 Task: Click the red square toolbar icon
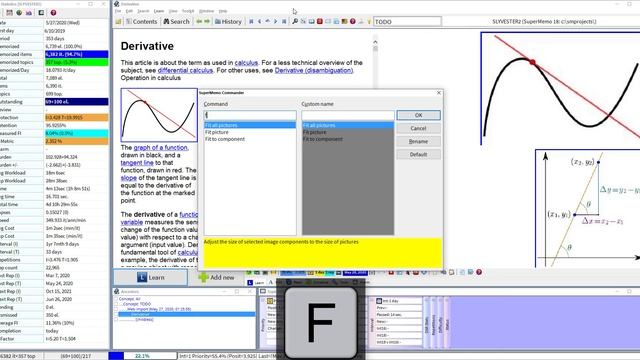pos(320,22)
